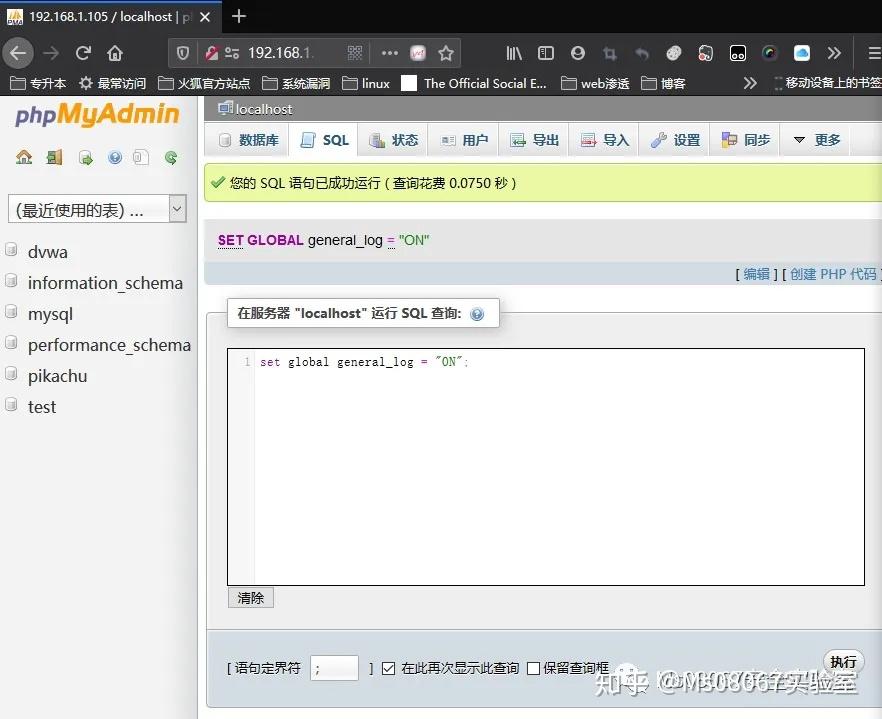This screenshot has width=882, height=719.
Task: Open the performance_schema database icon
Action: pyautogui.click(x=11, y=343)
